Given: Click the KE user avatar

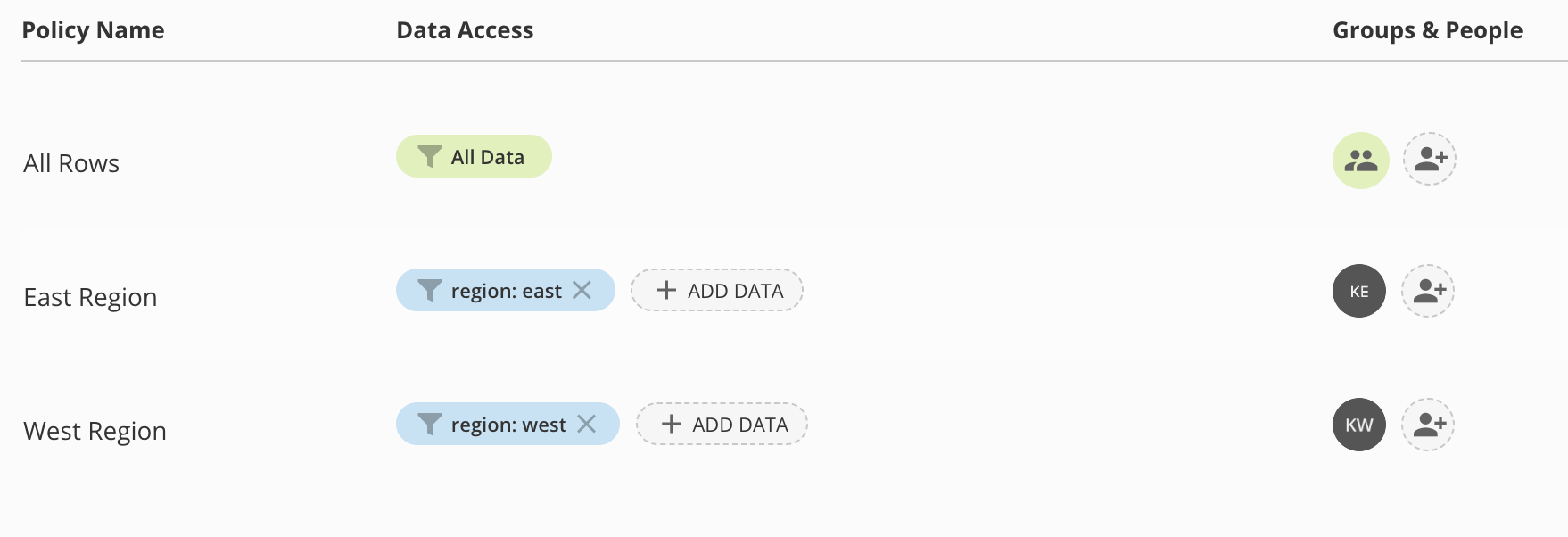Looking at the screenshot, I should tap(1359, 291).
